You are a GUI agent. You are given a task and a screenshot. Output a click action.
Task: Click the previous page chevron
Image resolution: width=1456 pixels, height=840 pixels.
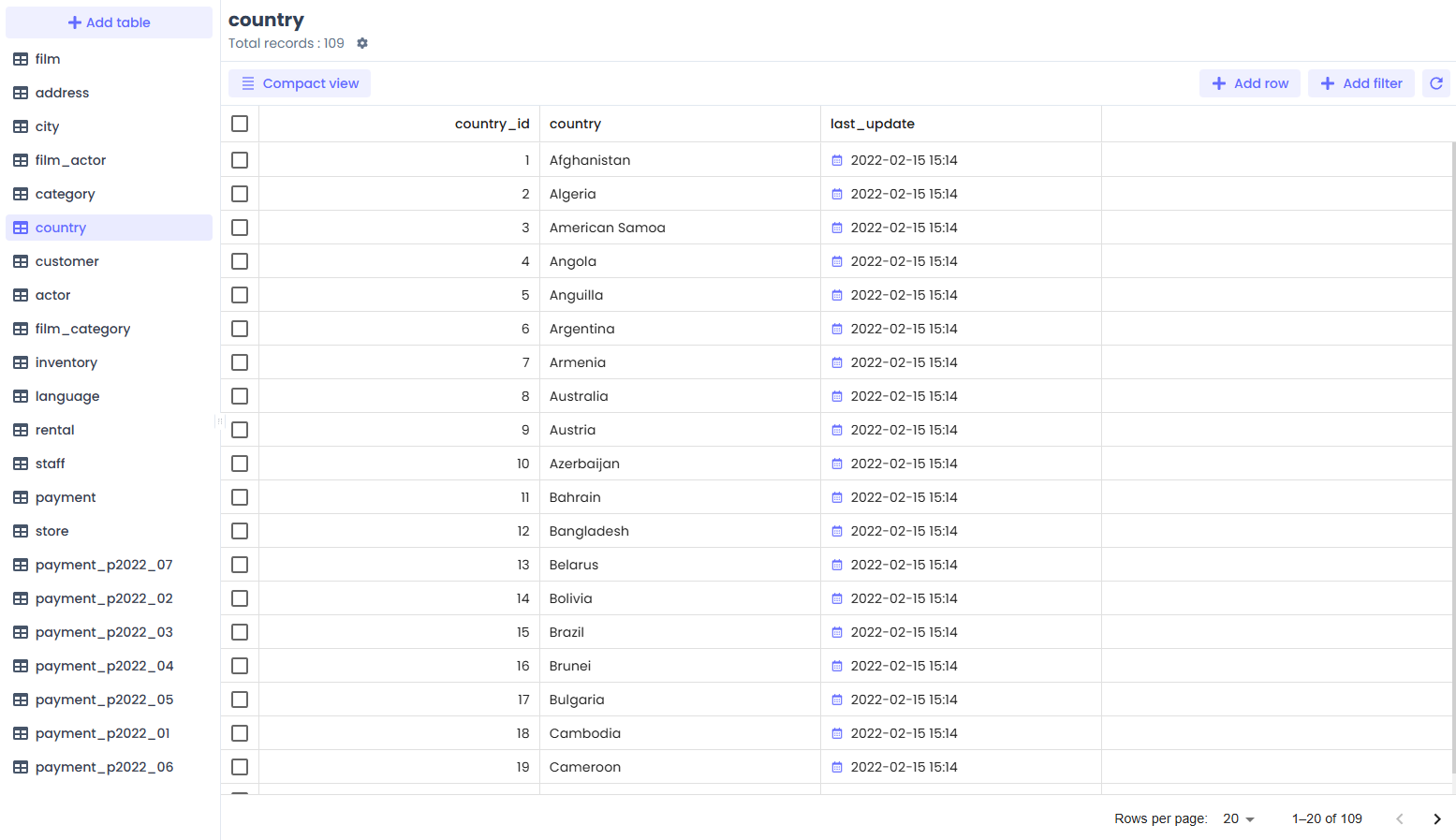pyautogui.click(x=1400, y=818)
